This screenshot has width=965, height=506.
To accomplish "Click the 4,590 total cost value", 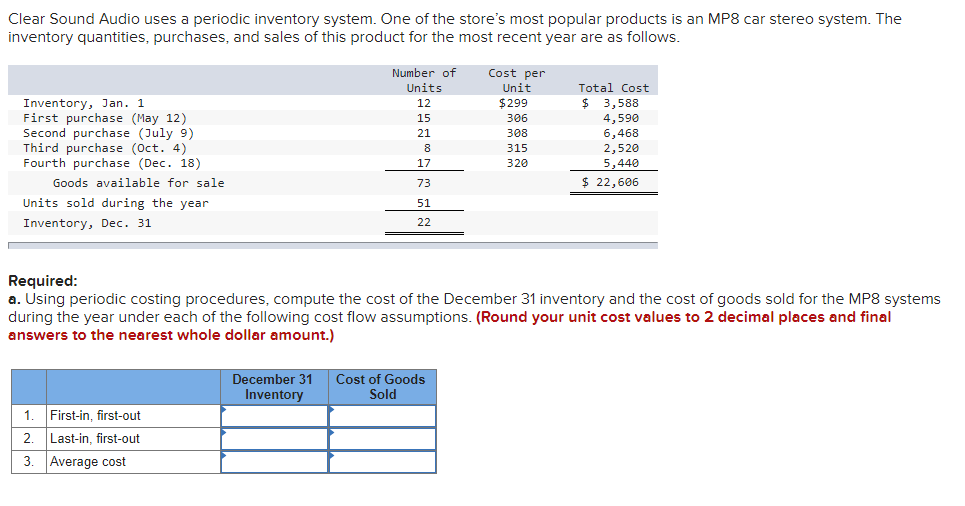I will (x=621, y=118).
